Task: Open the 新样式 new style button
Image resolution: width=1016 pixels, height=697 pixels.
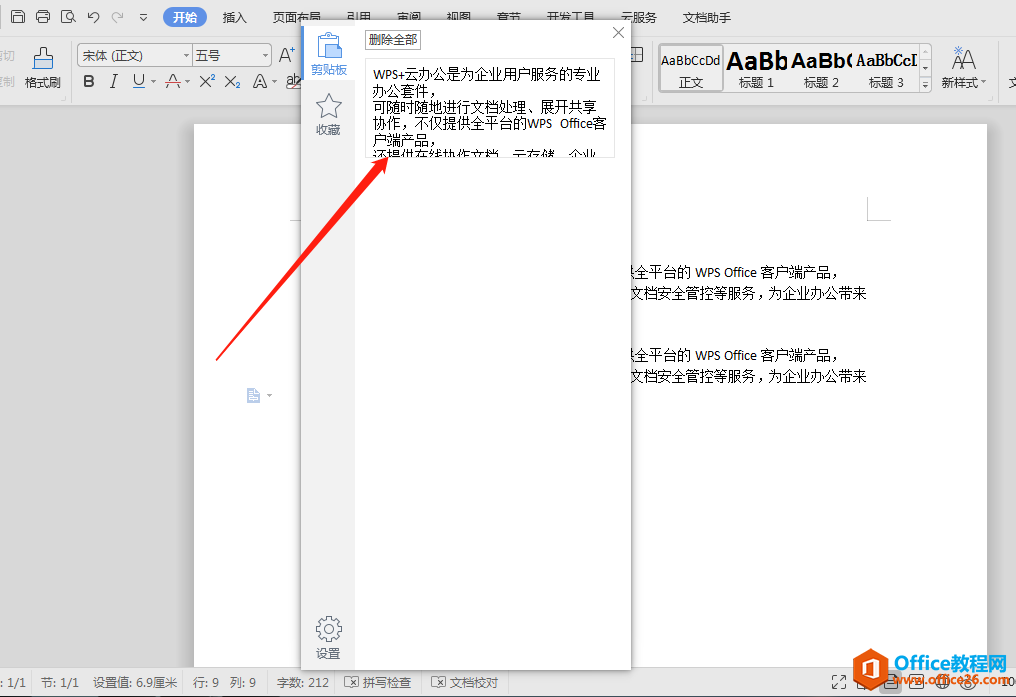Action: 964,67
